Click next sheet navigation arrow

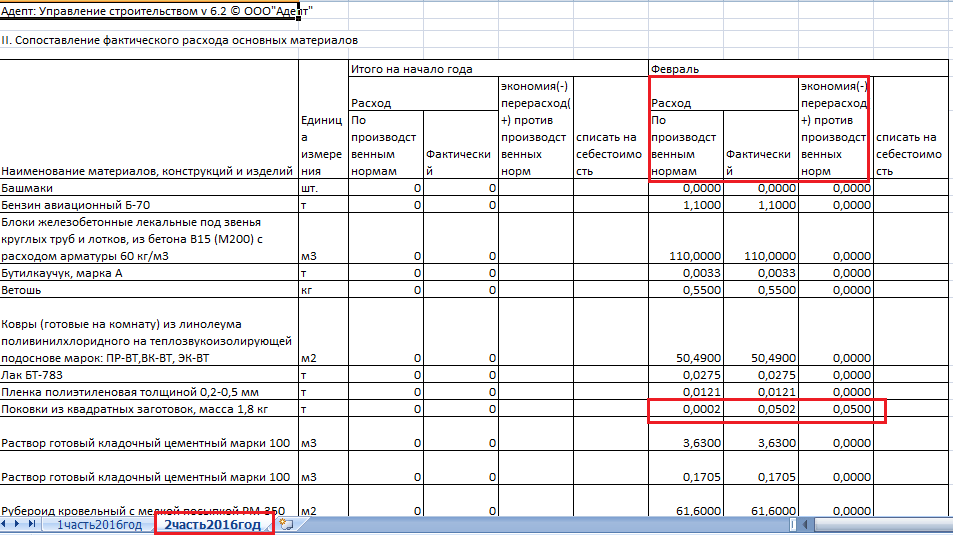click(x=17, y=523)
